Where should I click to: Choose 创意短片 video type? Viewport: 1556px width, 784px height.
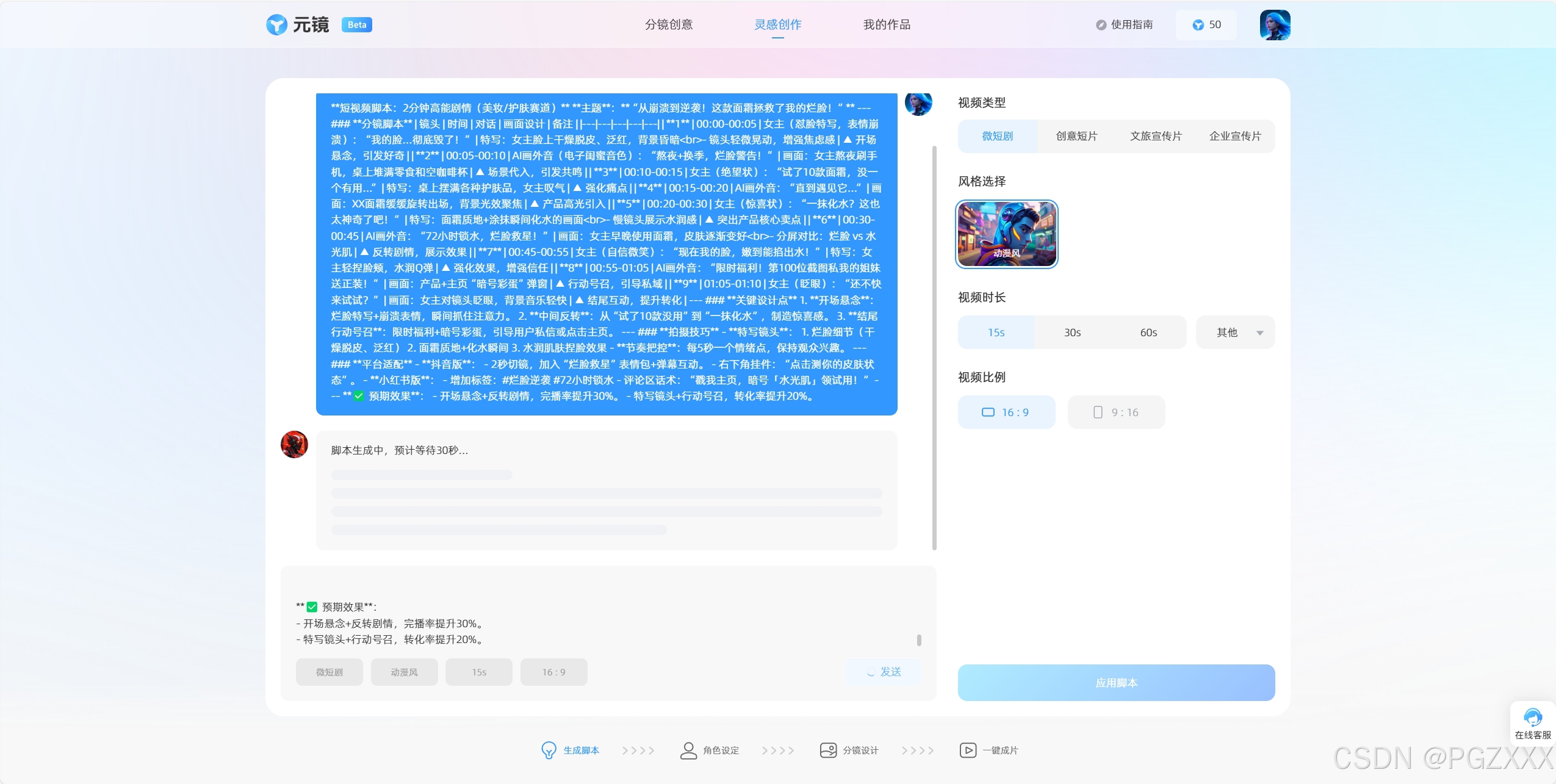click(x=1076, y=136)
